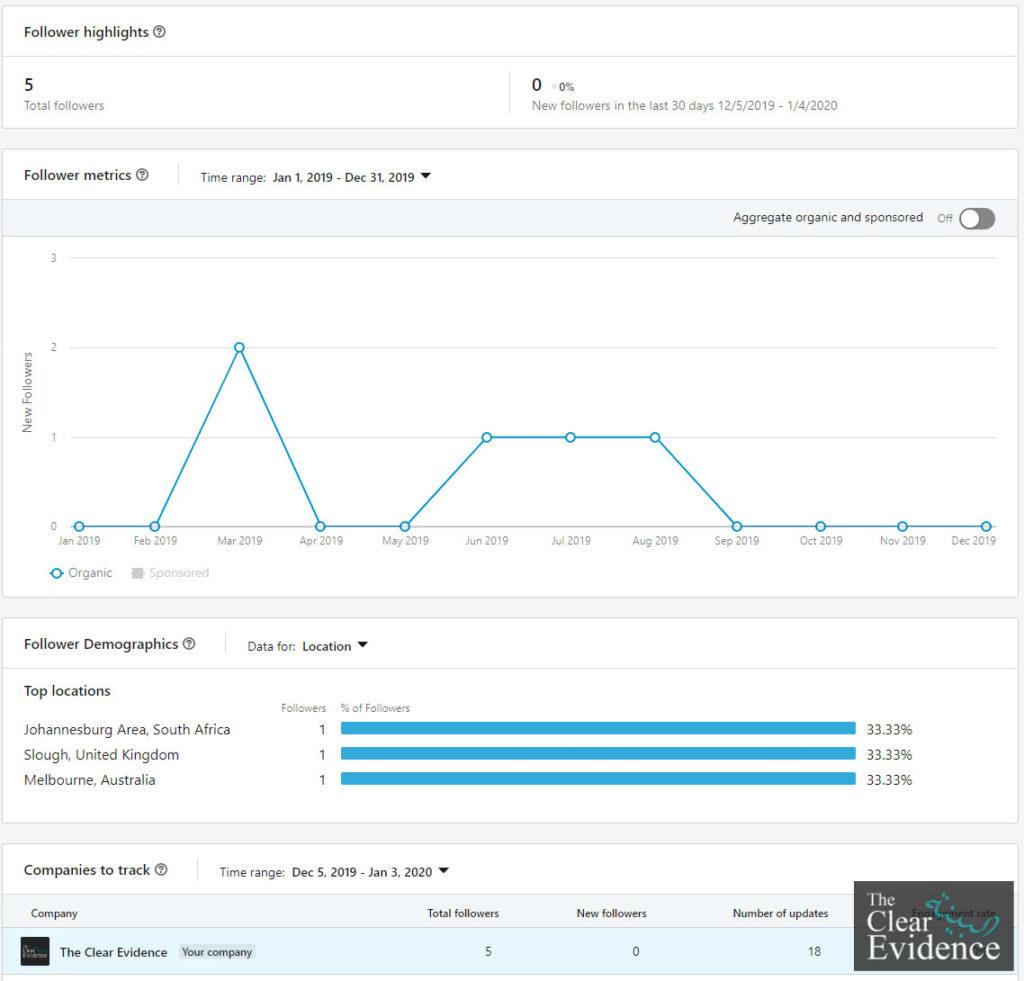This screenshot has width=1024, height=981.
Task: Click the Total followers column header
Action: point(463,913)
